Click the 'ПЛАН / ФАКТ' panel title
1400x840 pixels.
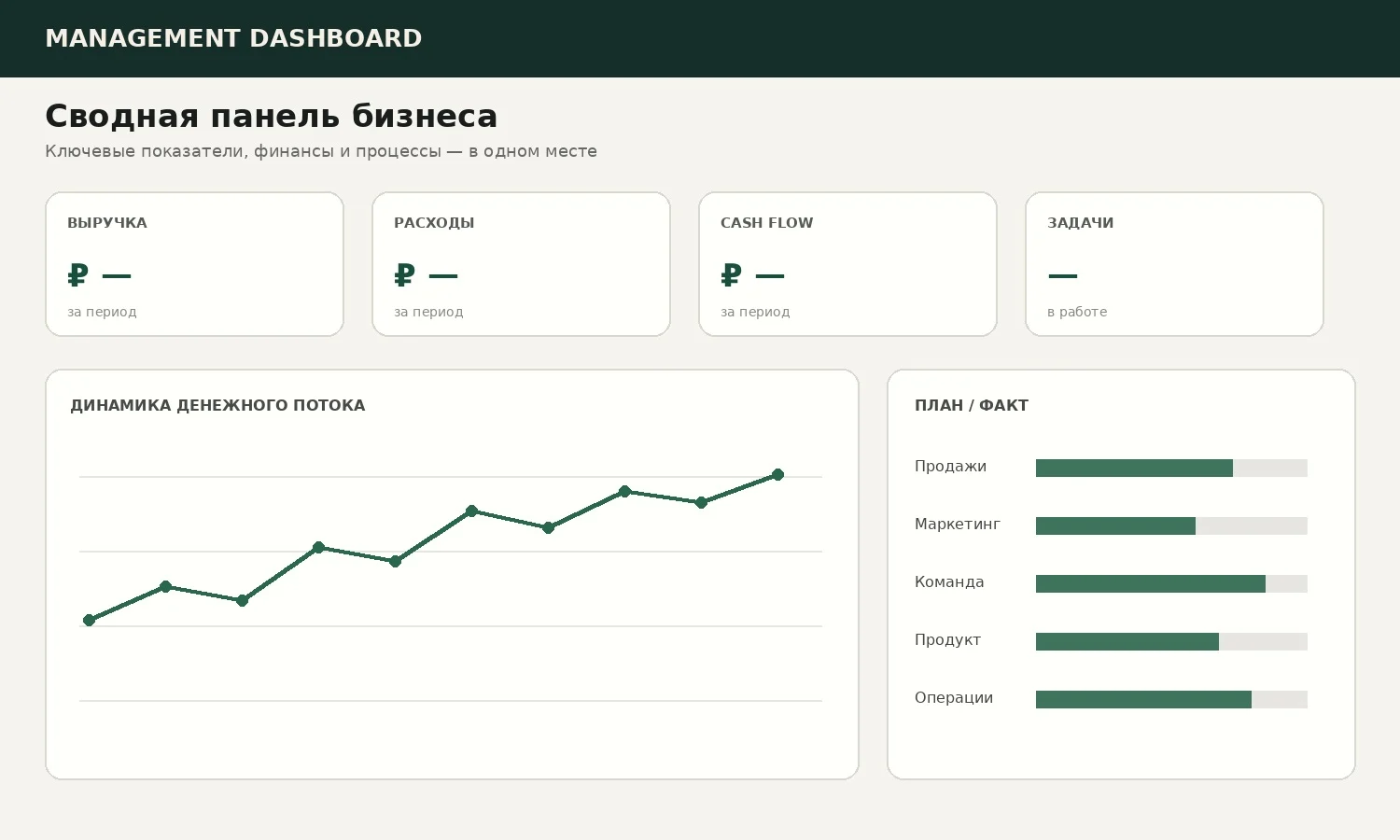click(x=972, y=406)
